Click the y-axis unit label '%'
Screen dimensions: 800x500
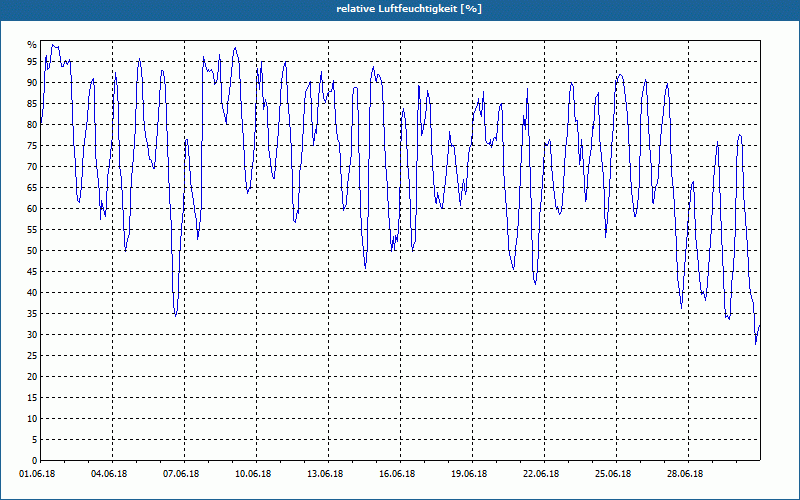[x=32, y=45]
